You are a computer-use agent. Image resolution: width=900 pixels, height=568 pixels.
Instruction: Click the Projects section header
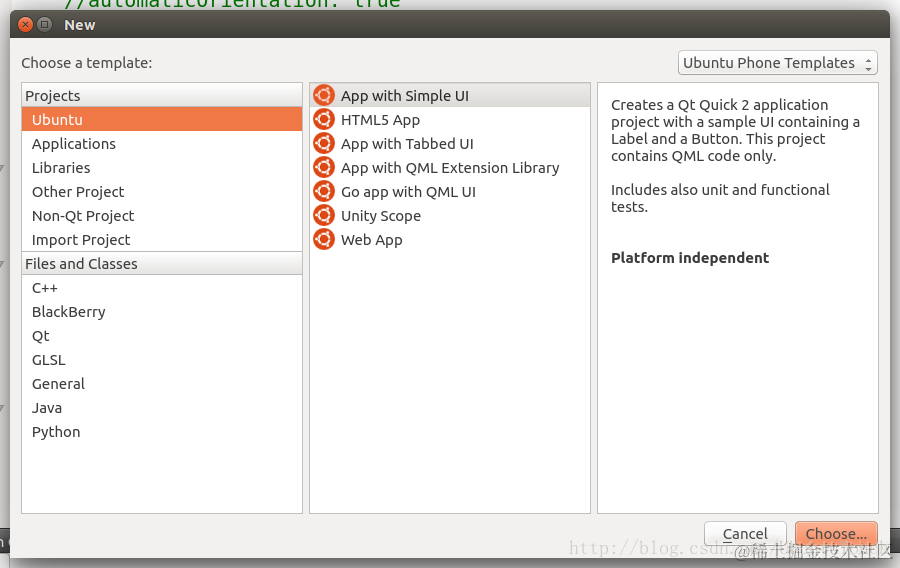pos(162,95)
